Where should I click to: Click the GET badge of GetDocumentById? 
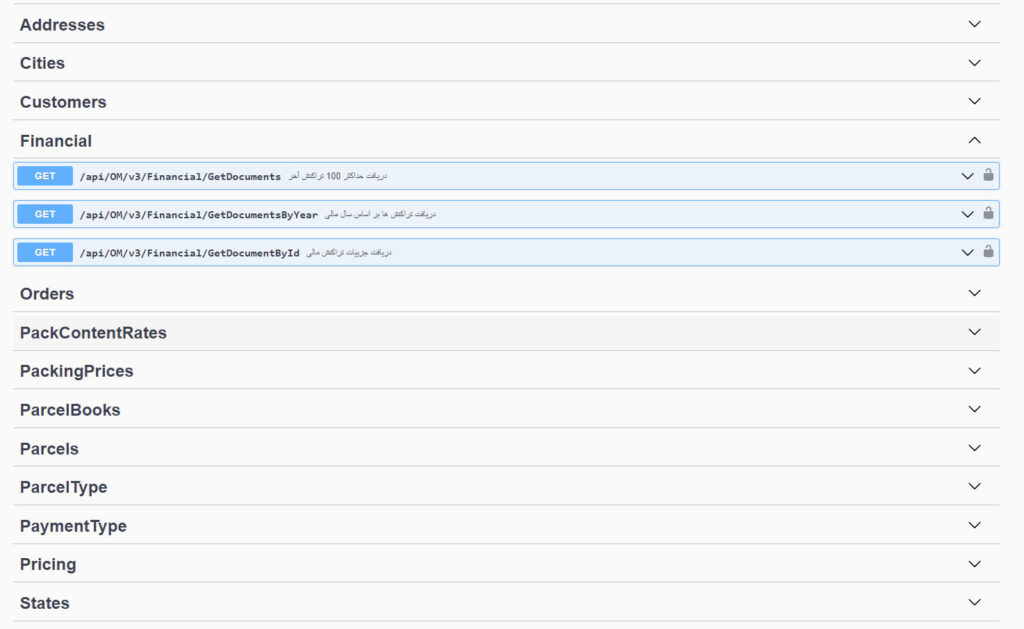pos(45,252)
